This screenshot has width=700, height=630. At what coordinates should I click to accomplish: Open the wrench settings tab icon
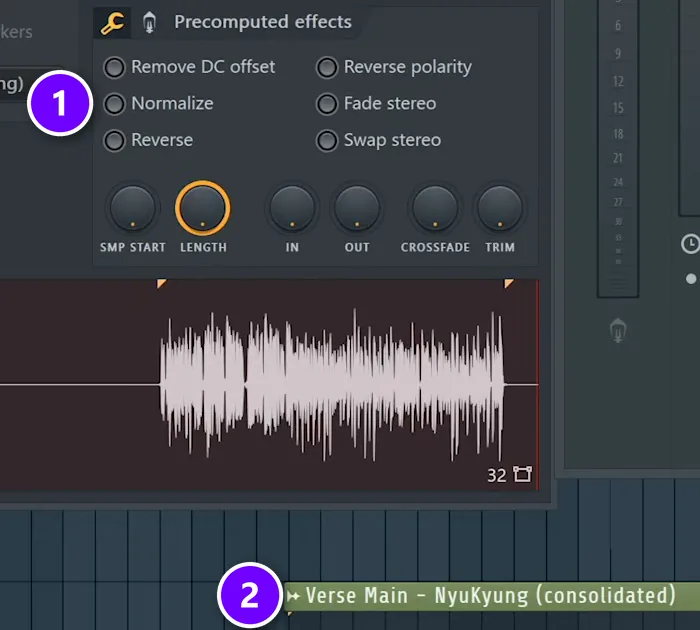click(112, 23)
